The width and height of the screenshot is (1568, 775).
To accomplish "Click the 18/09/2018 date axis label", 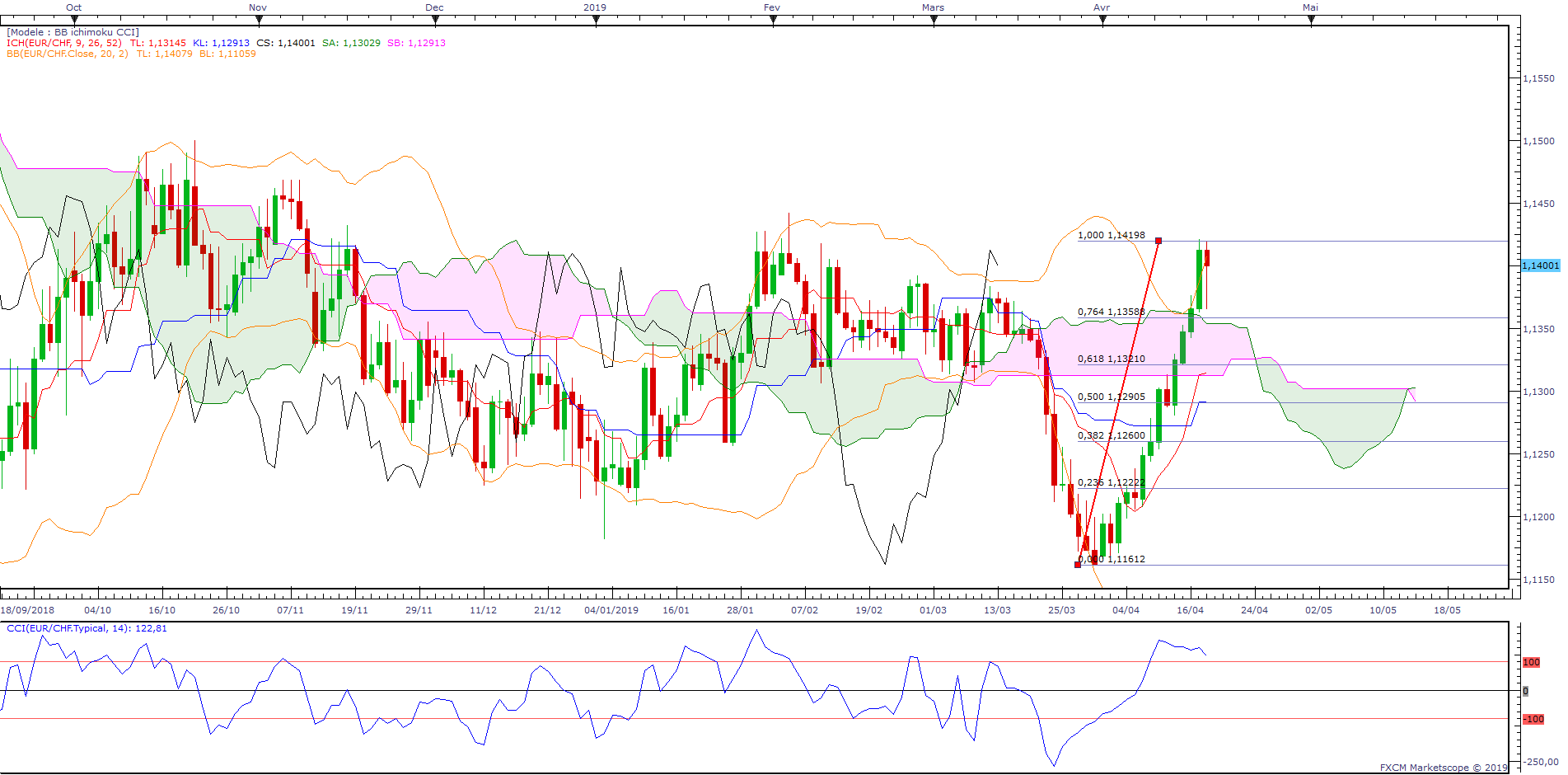I will [28, 610].
